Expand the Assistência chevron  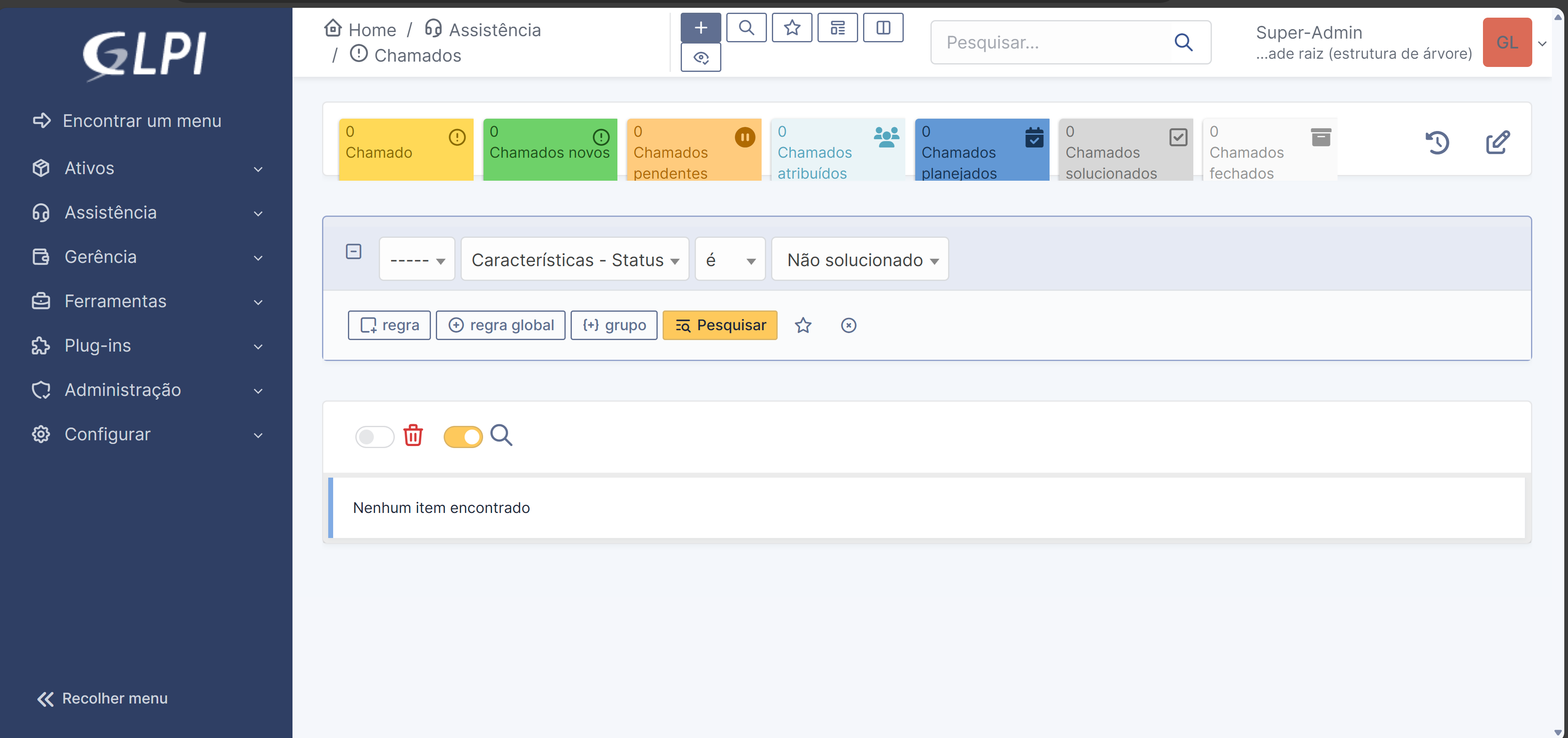[258, 214]
